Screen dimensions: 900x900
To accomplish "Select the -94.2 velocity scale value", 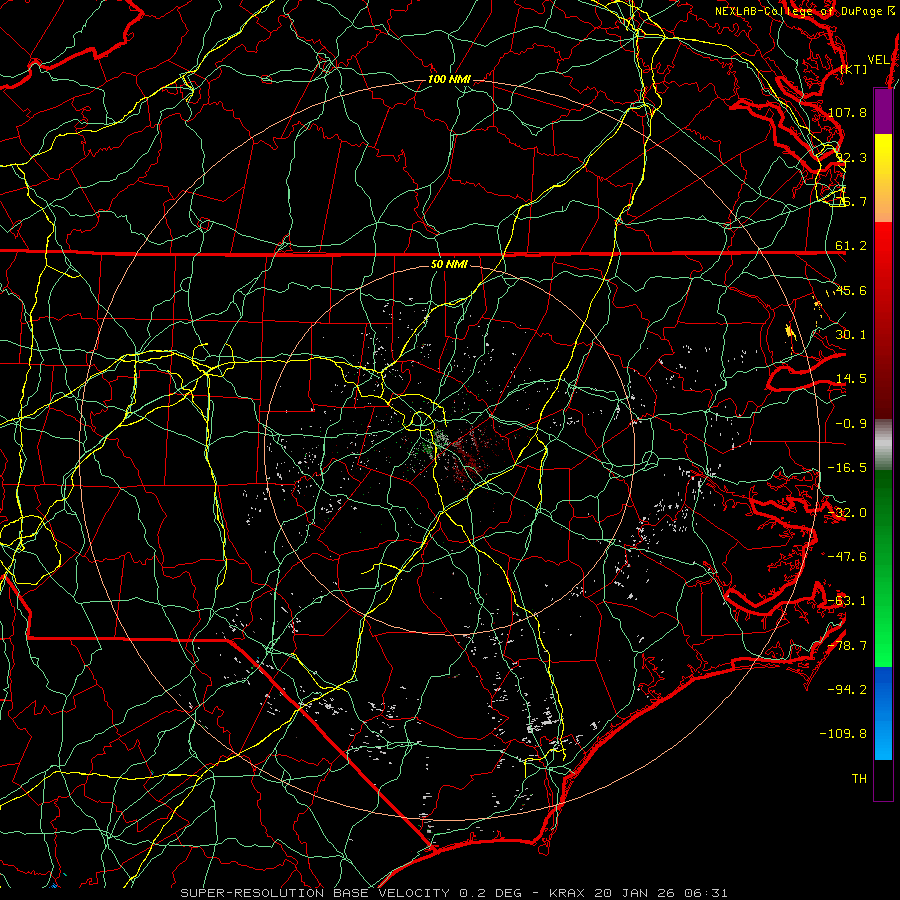I will pyautogui.click(x=847, y=689).
